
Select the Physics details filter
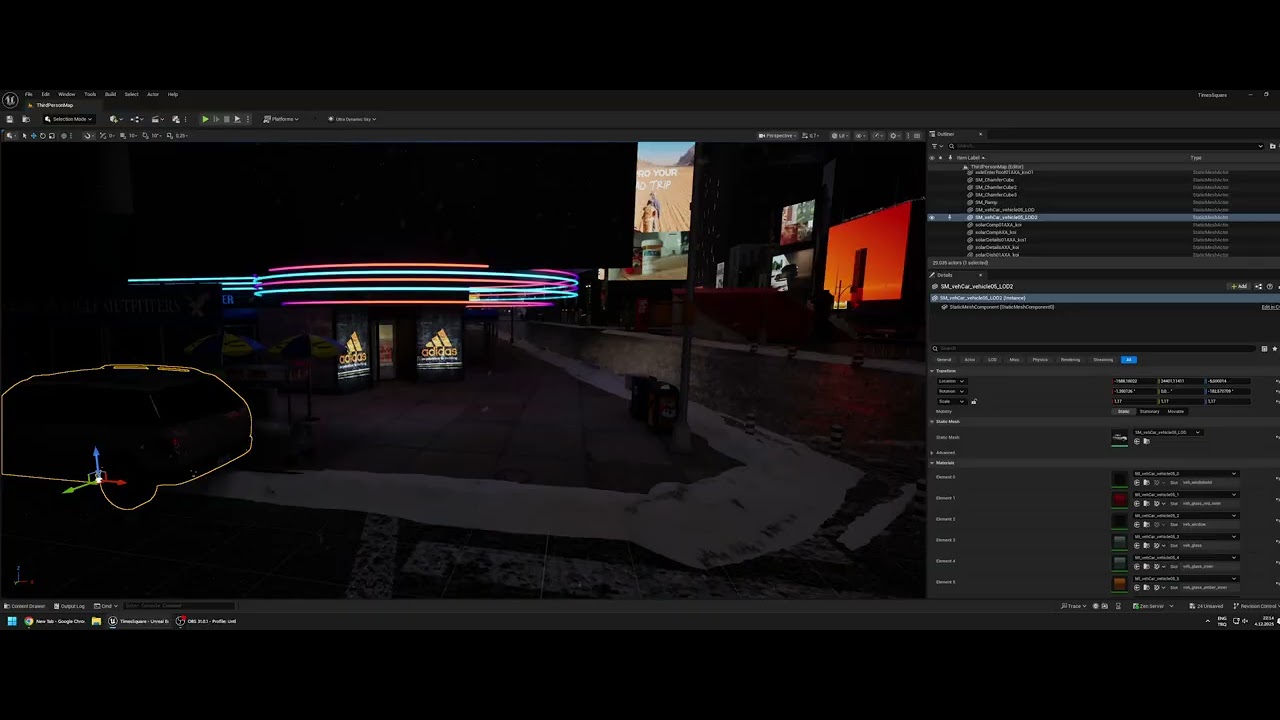1040,359
